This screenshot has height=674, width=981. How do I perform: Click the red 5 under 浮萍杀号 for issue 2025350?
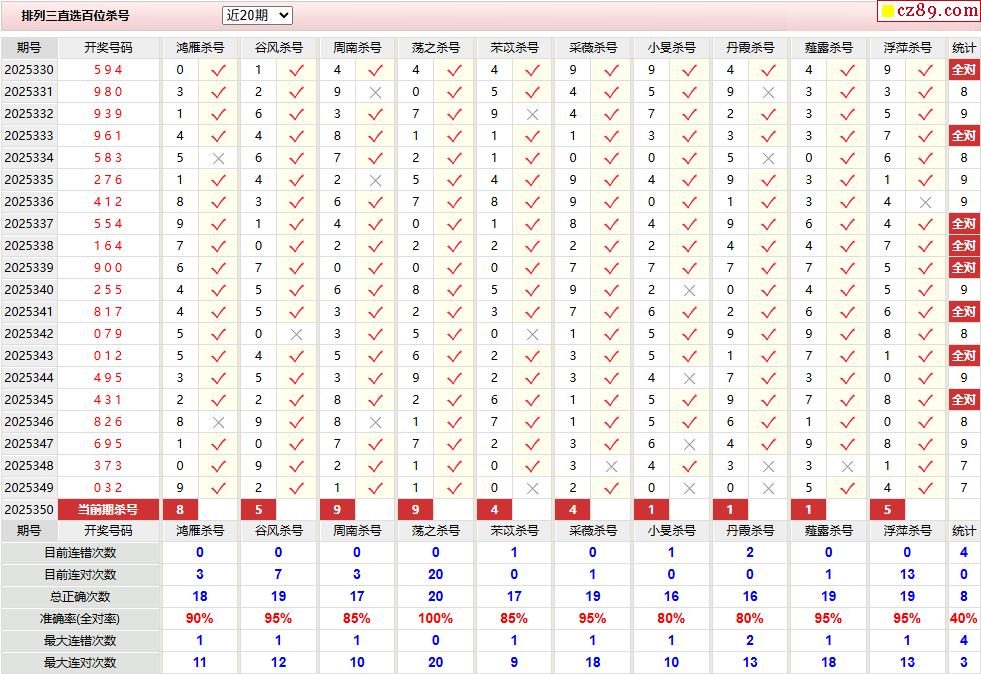[887, 509]
